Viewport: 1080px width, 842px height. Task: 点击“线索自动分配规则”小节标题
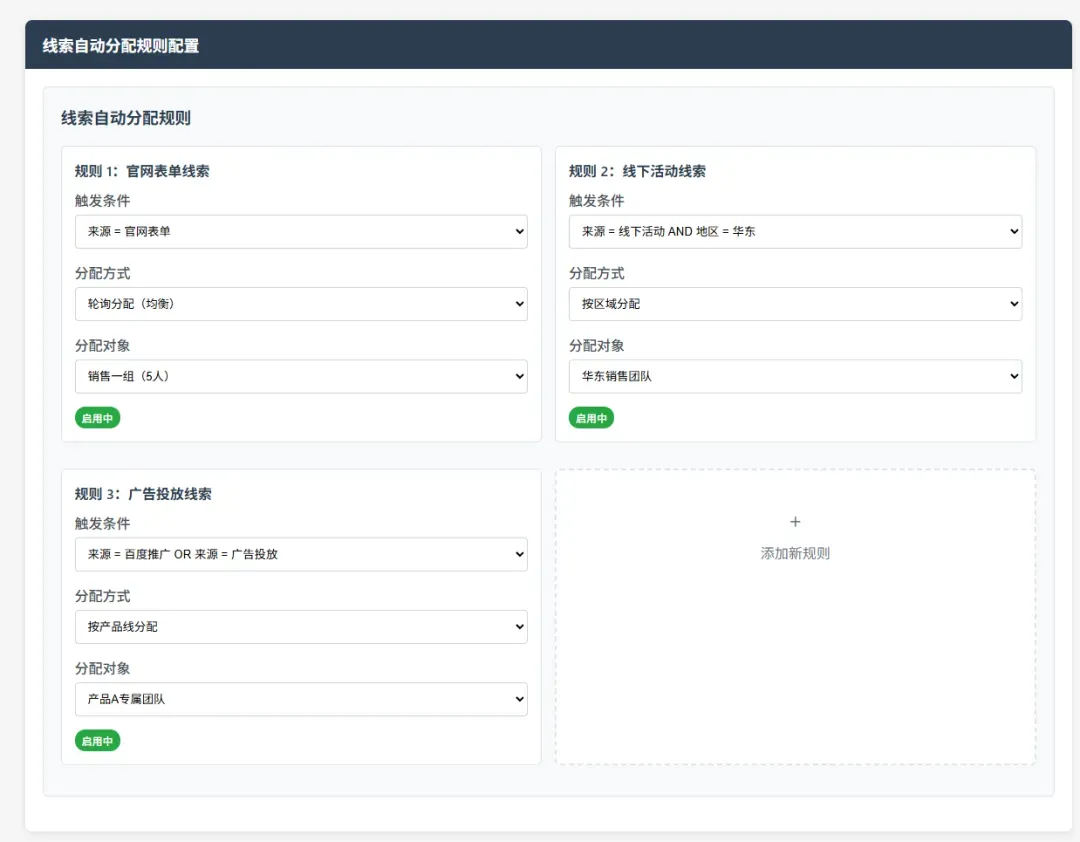(126, 118)
